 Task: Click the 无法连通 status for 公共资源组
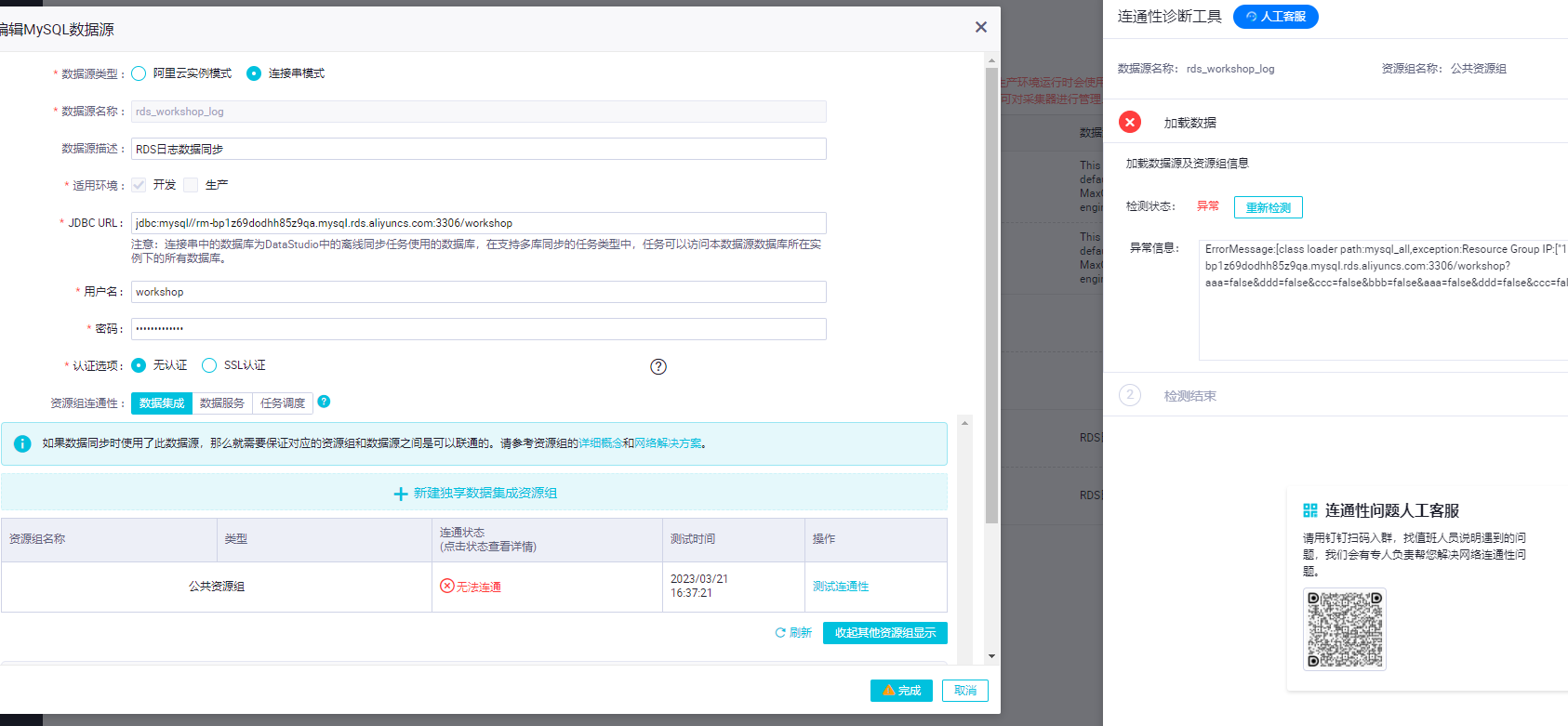pyautogui.click(x=478, y=587)
